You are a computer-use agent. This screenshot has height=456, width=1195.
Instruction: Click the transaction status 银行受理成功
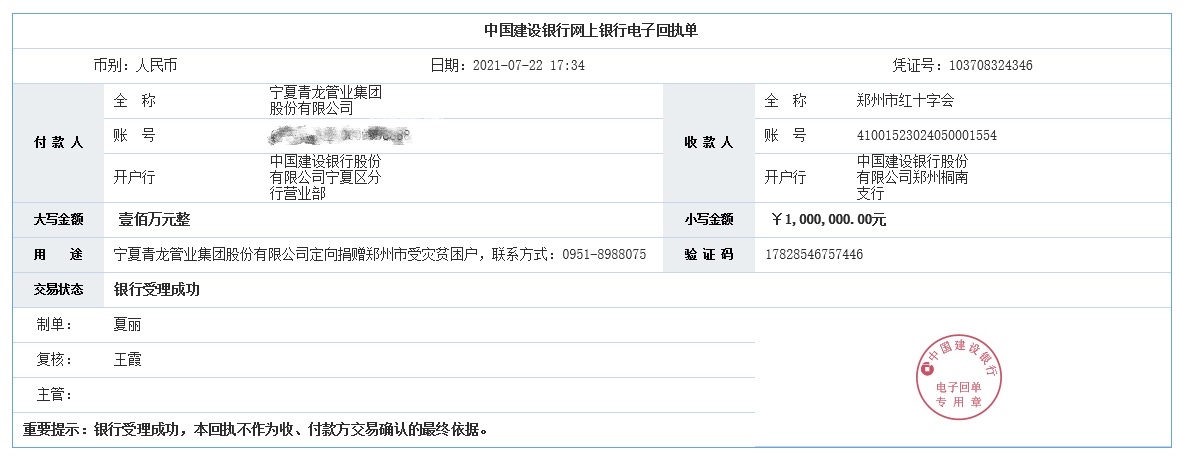pos(156,290)
